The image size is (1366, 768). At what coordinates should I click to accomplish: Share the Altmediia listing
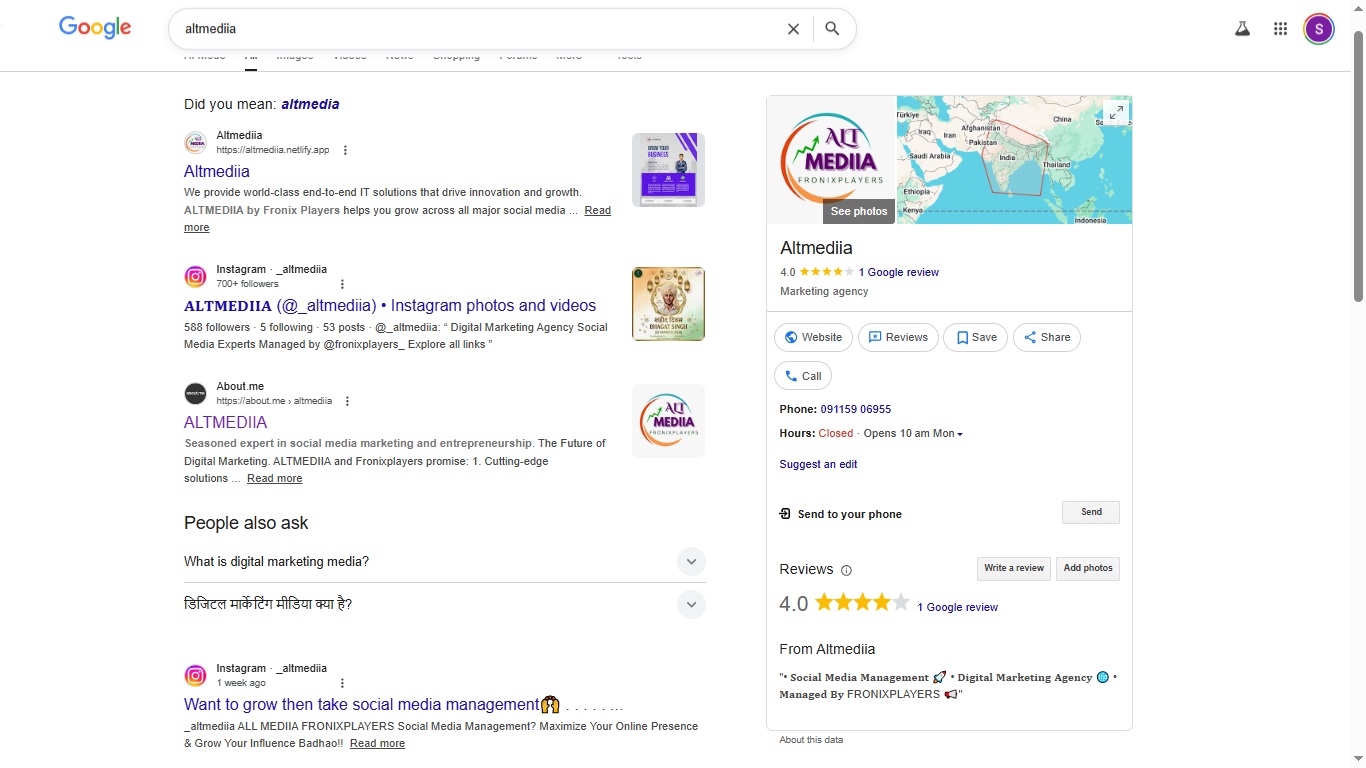1047,337
